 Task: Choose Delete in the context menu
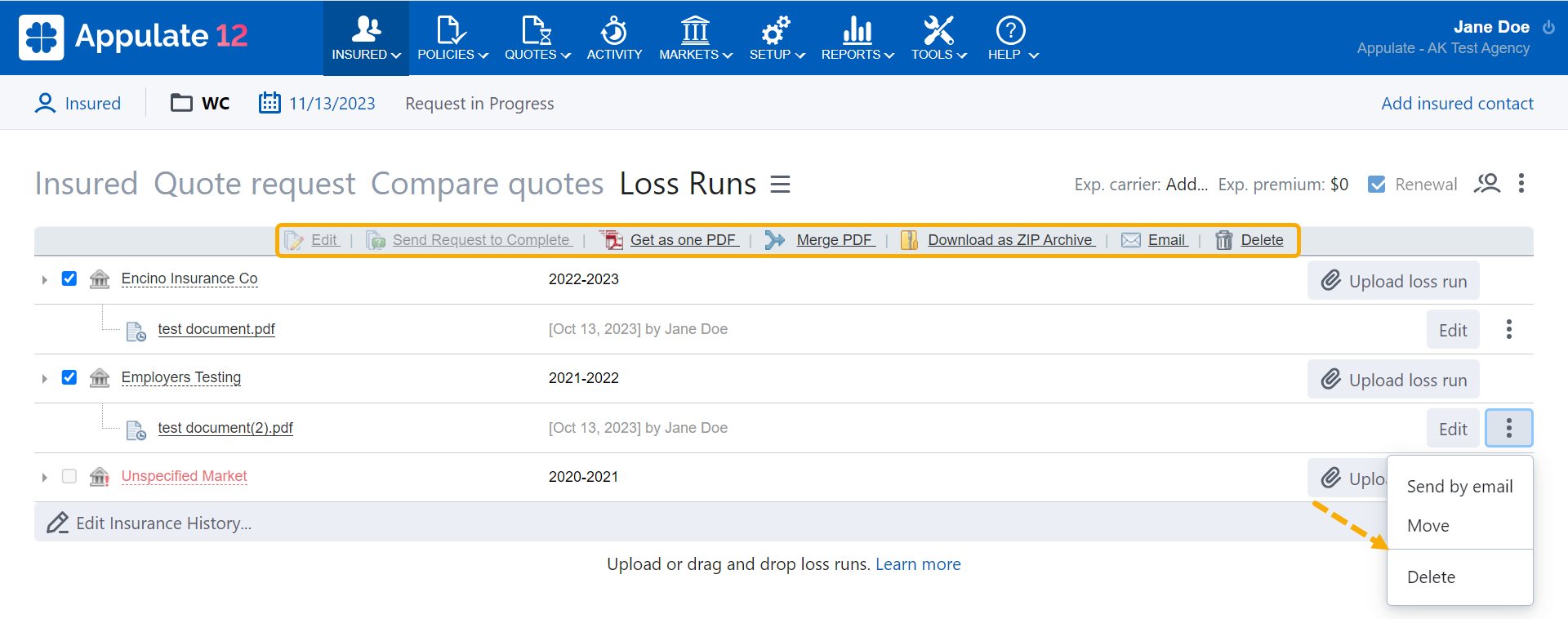(1431, 577)
